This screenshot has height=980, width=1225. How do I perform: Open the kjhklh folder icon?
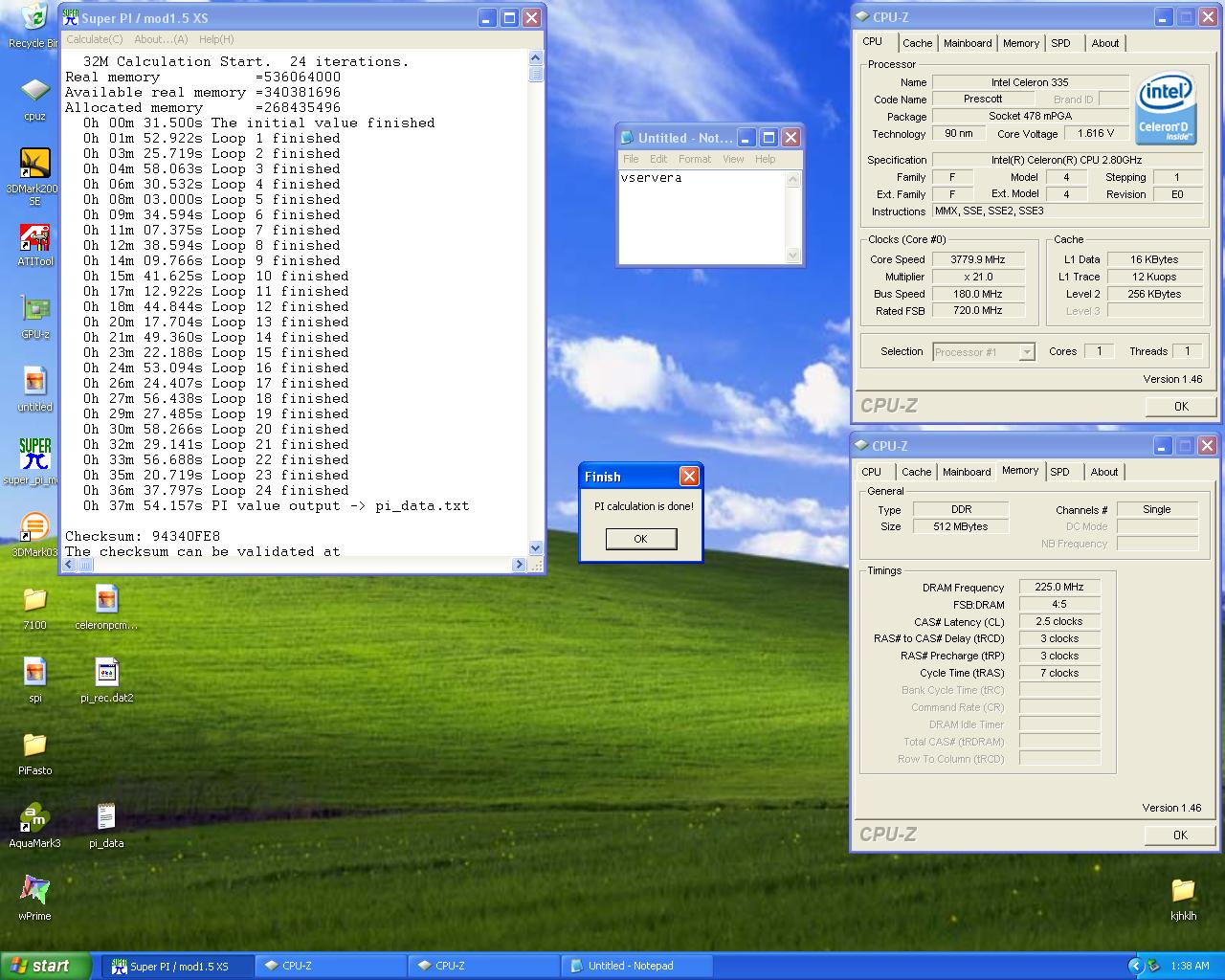tap(1183, 891)
